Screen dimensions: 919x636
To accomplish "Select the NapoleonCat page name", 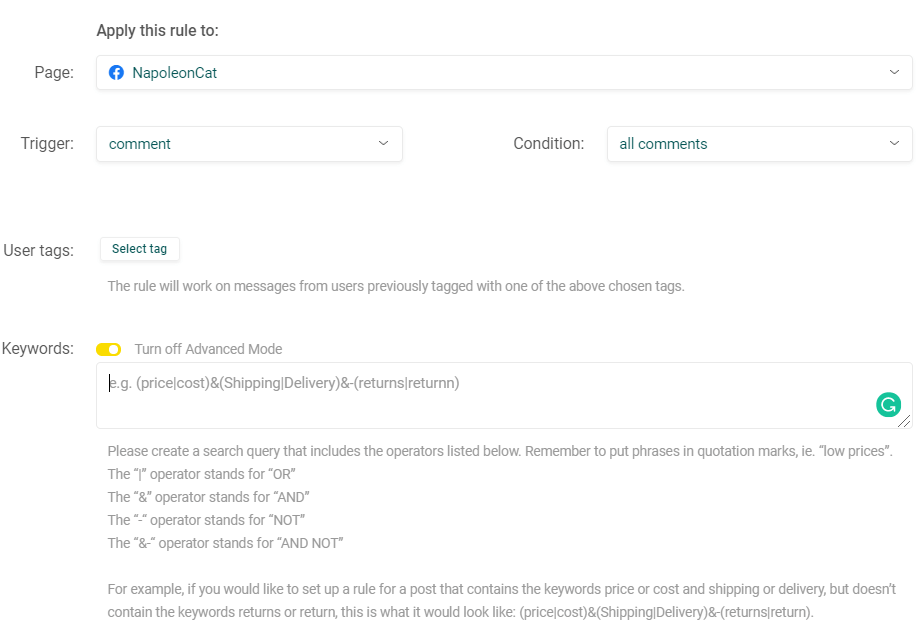I will (175, 73).
